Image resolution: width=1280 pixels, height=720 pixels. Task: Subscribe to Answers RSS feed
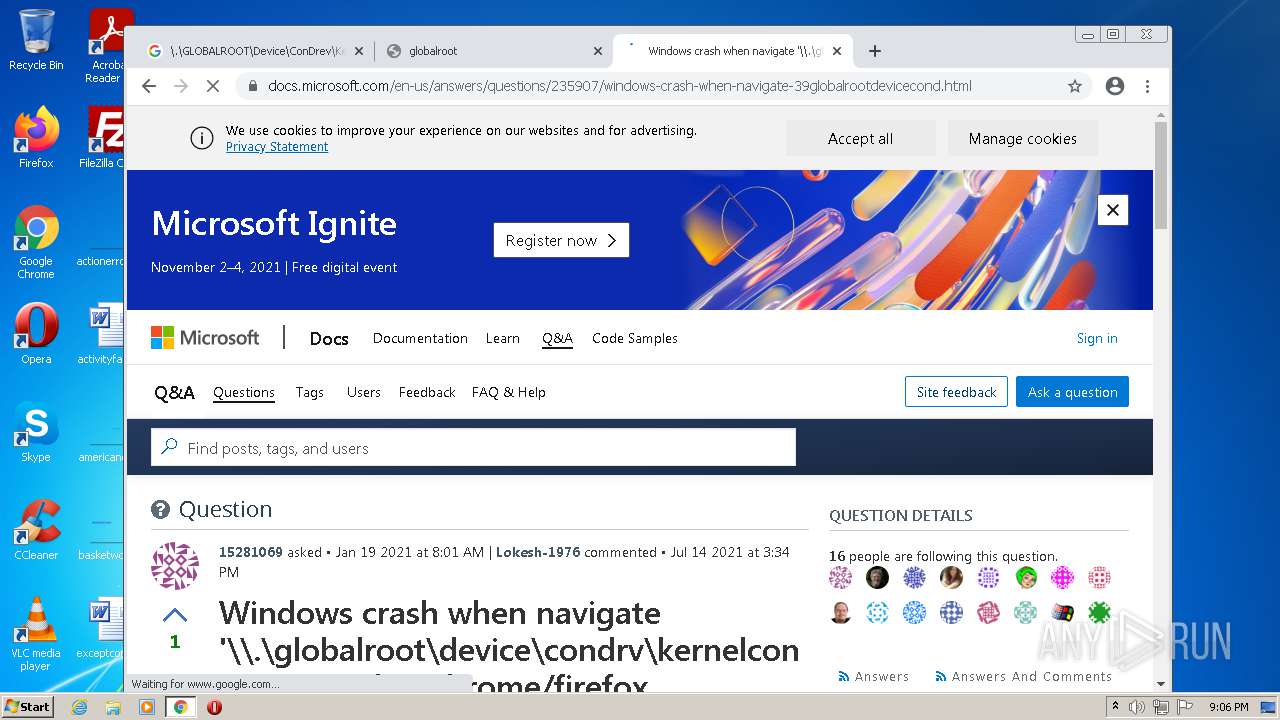click(x=873, y=677)
